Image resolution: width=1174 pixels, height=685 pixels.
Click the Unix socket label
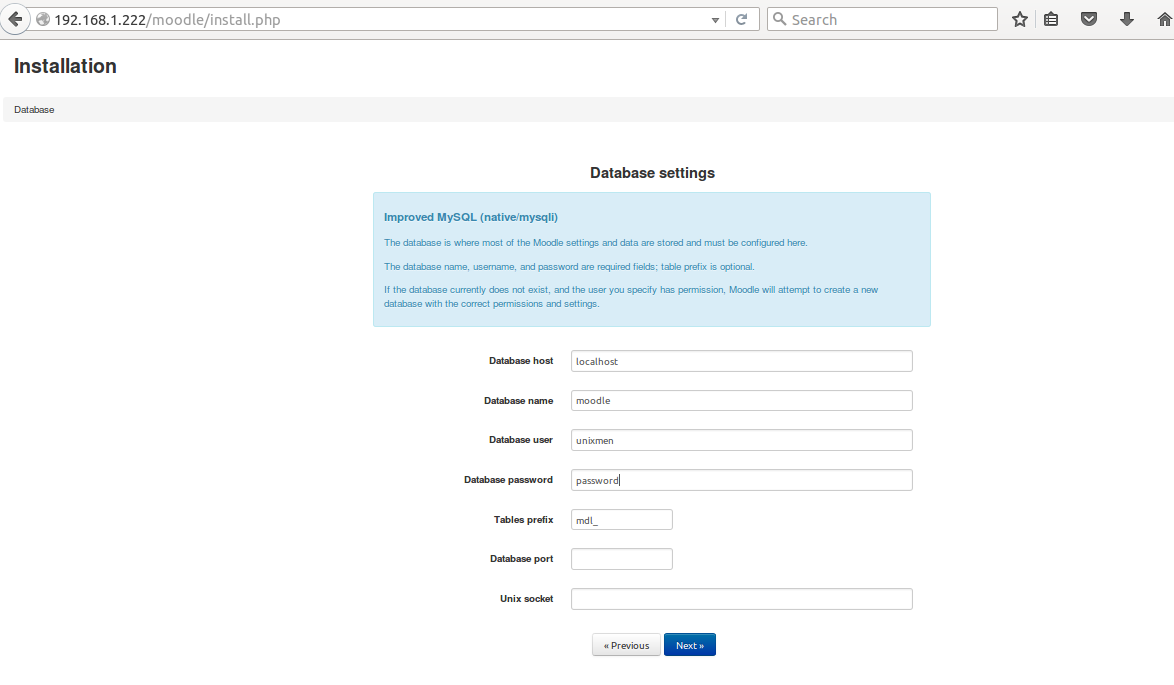[x=526, y=599]
